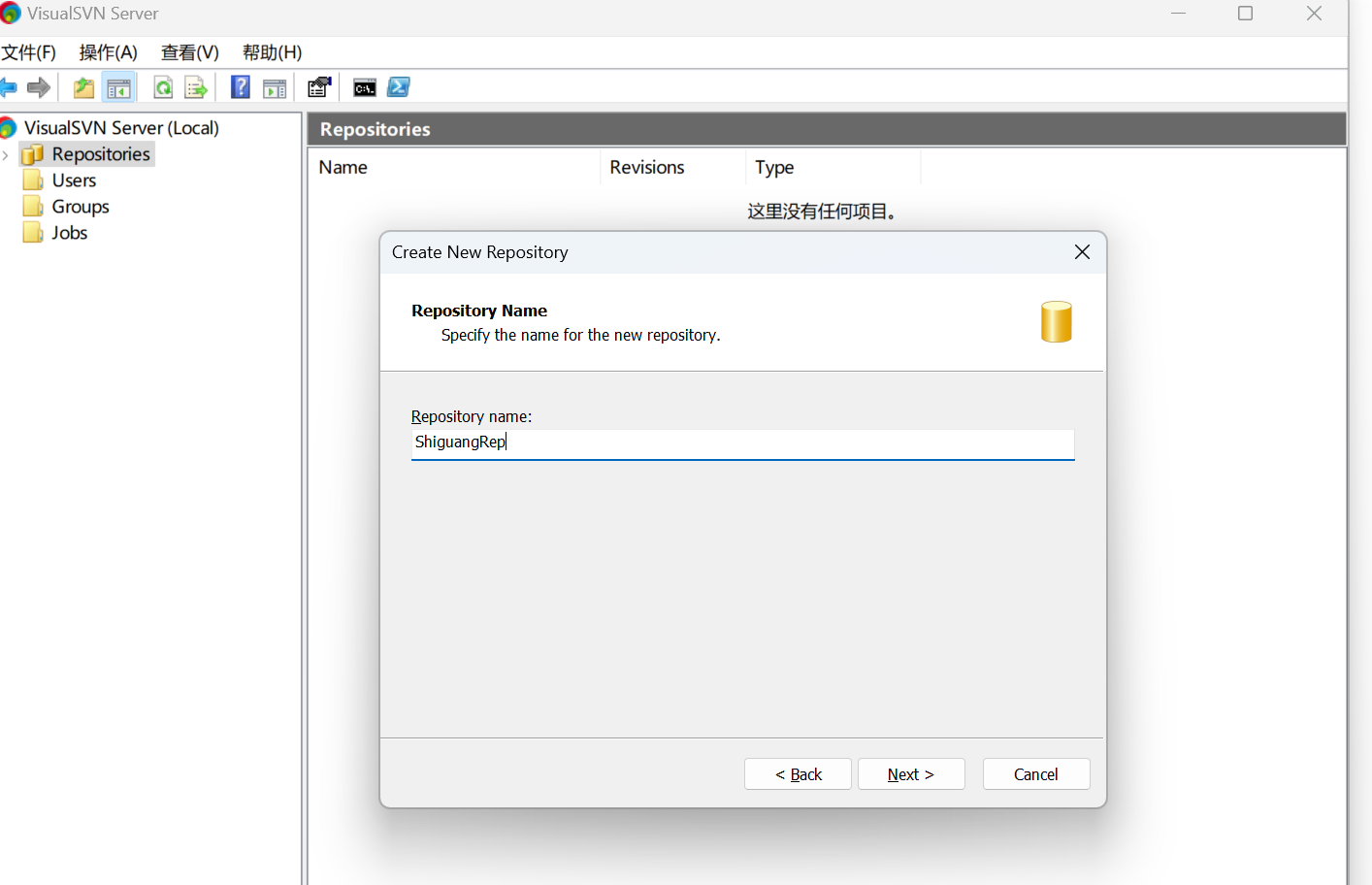Open the server Properties icon
1372x885 pixels.
pos(319,87)
